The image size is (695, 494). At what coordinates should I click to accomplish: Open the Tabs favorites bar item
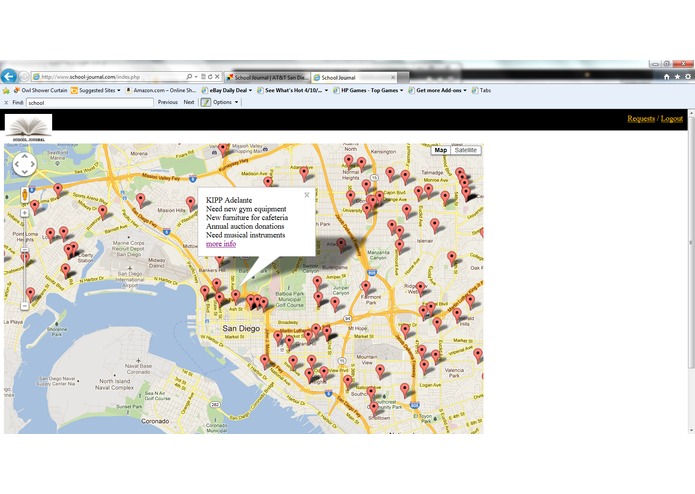point(481,90)
